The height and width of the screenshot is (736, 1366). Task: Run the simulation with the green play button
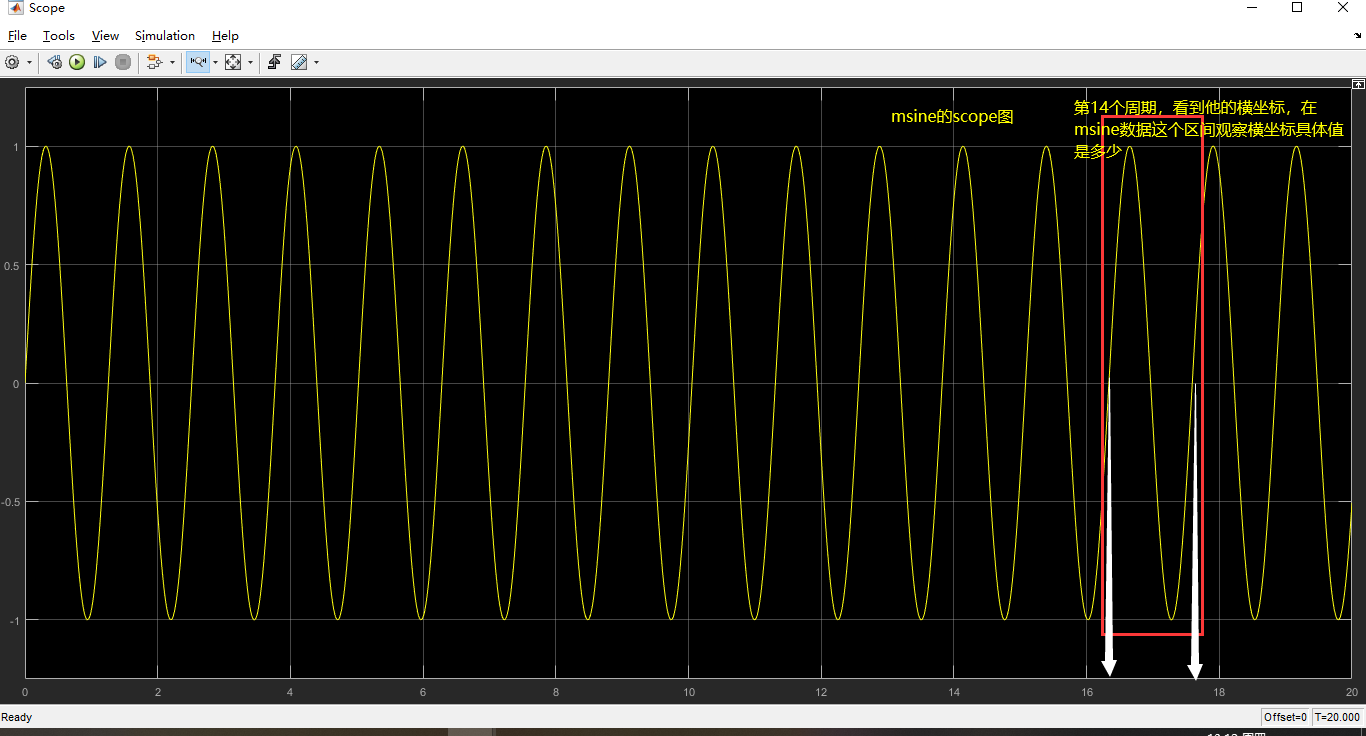pos(77,62)
